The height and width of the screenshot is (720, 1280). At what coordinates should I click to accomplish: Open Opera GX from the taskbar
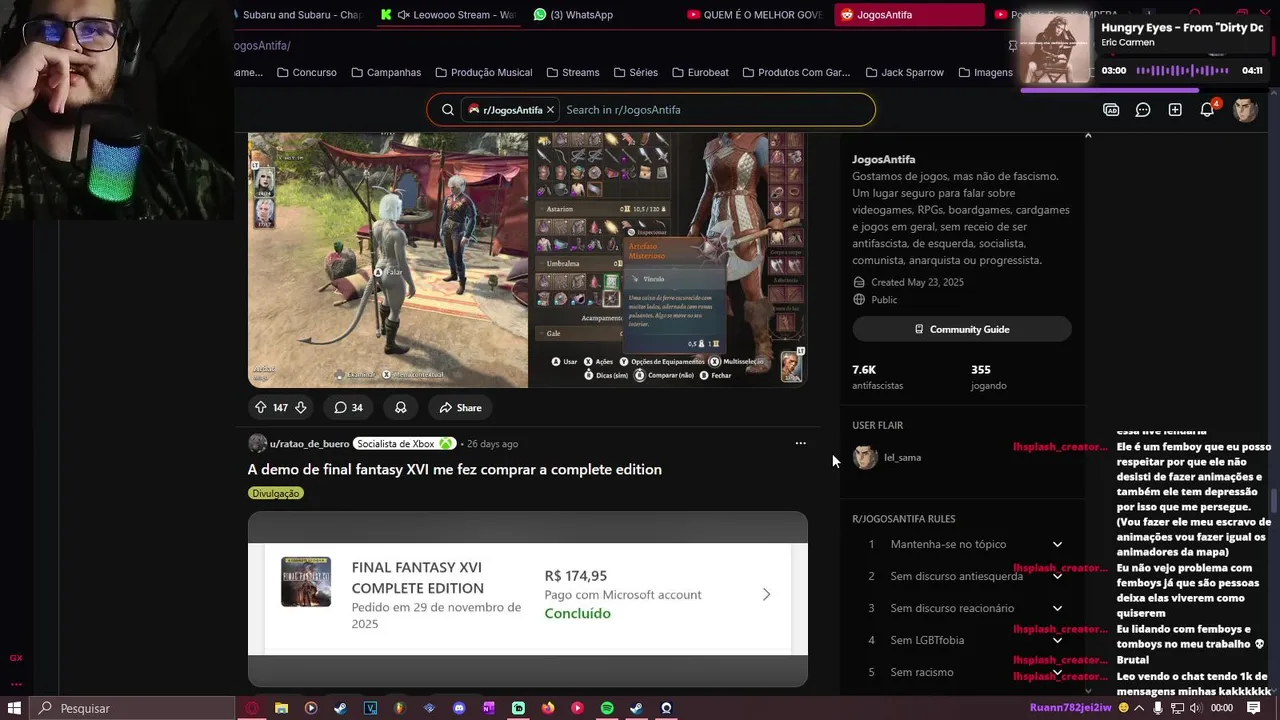pyautogui.click(x=252, y=708)
